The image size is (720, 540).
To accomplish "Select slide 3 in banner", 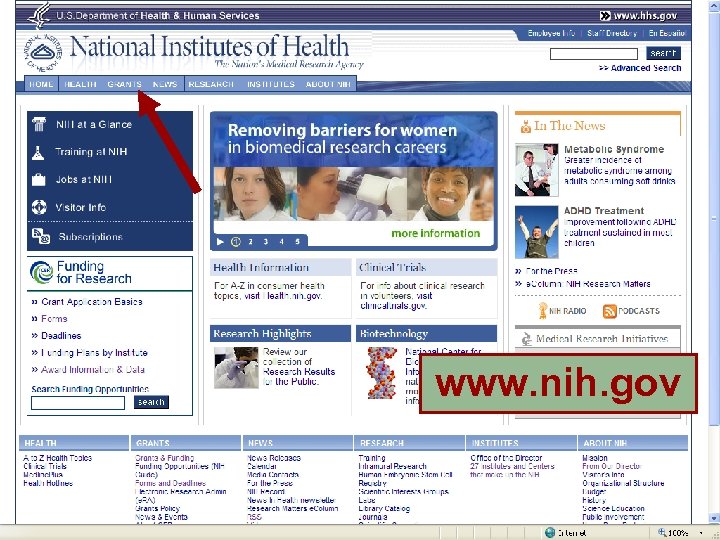I will (x=266, y=242).
